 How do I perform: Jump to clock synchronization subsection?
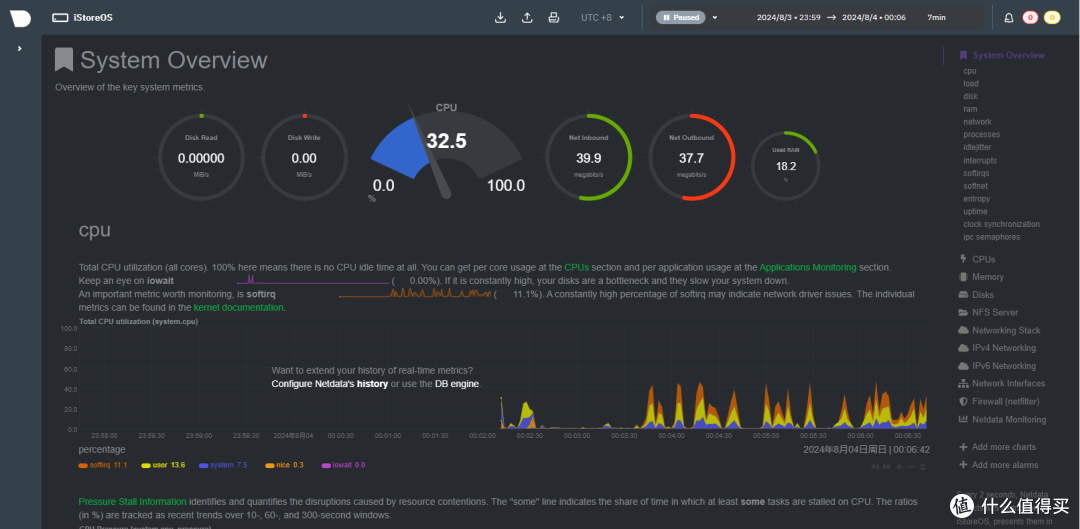1001,224
